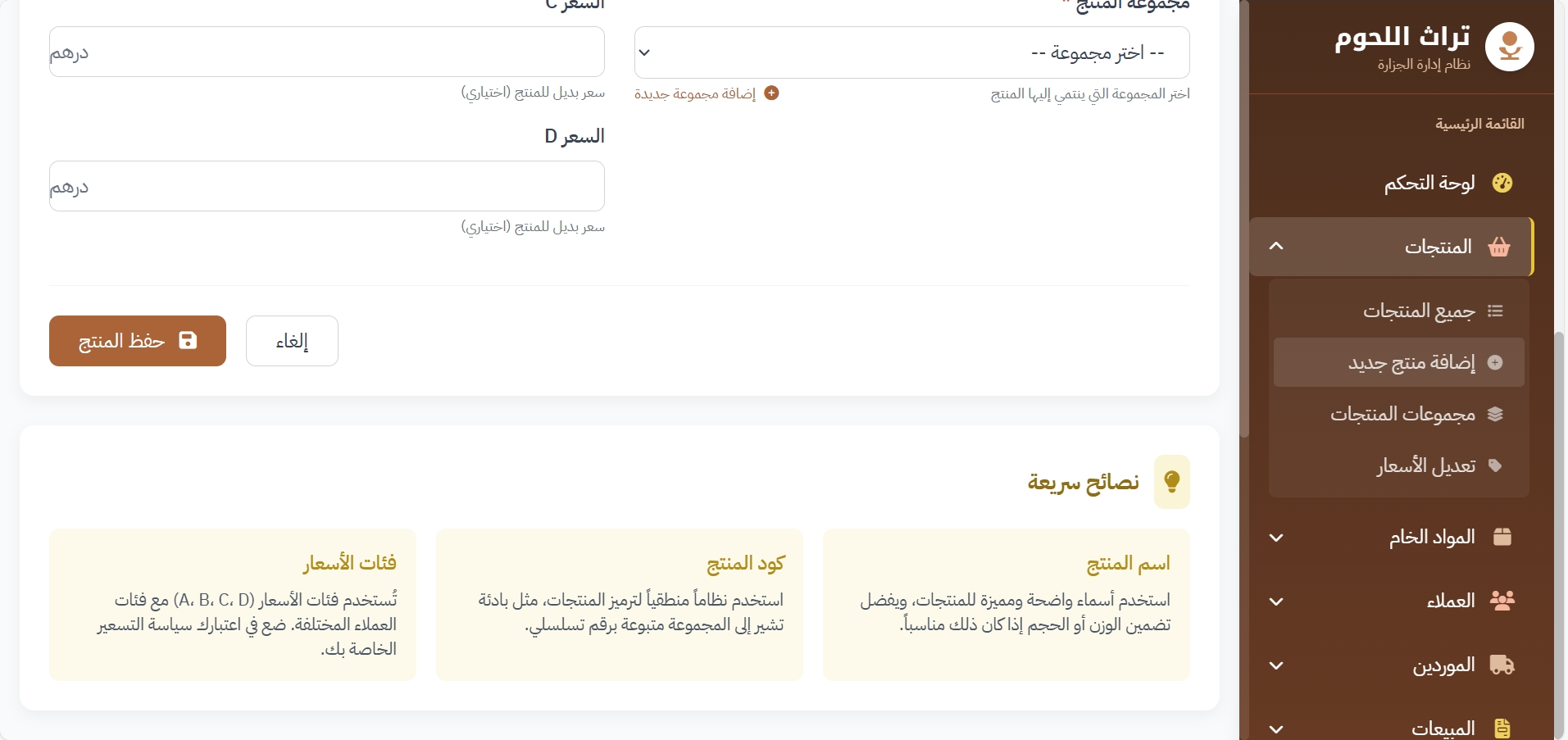Click the إلغاء cancel button
The width and height of the screenshot is (1568, 740).
click(x=292, y=341)
